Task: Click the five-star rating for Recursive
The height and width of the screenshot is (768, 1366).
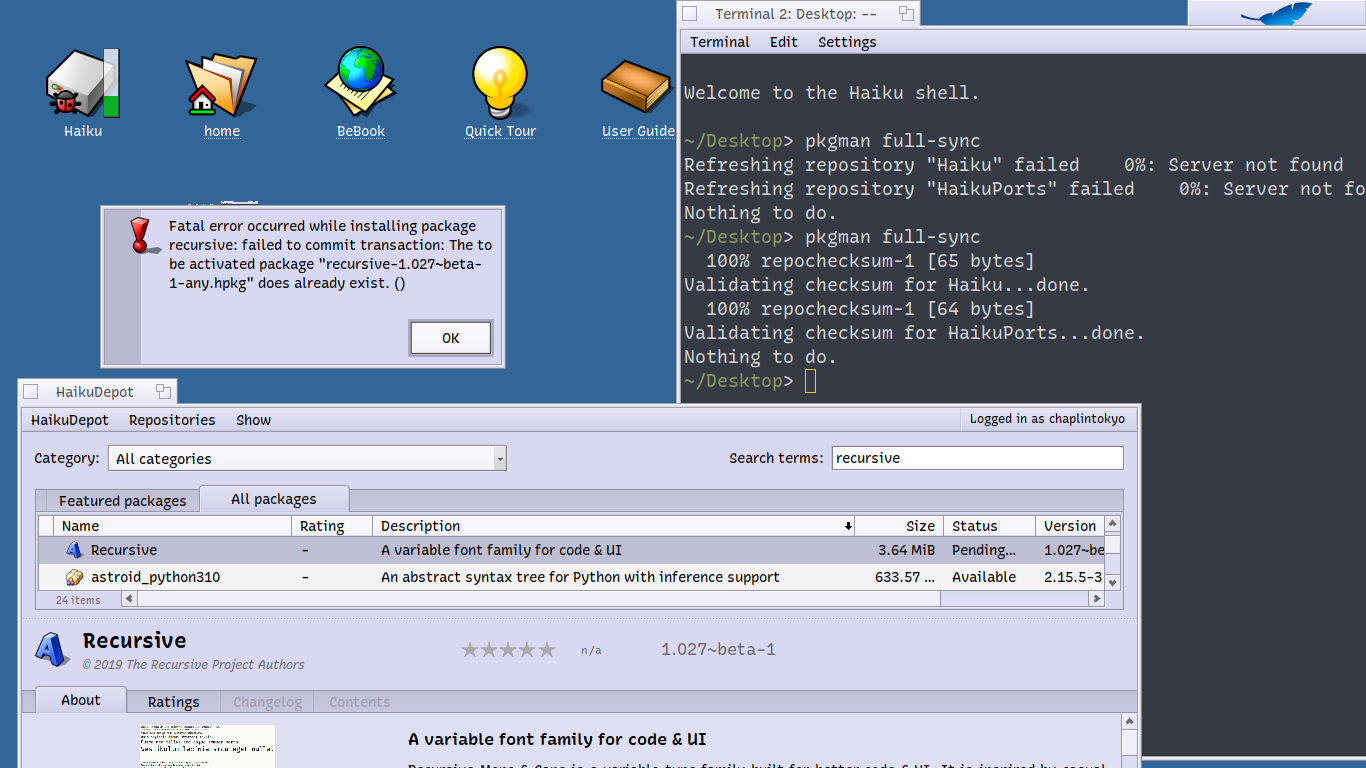Action: [x=508, y=650]
